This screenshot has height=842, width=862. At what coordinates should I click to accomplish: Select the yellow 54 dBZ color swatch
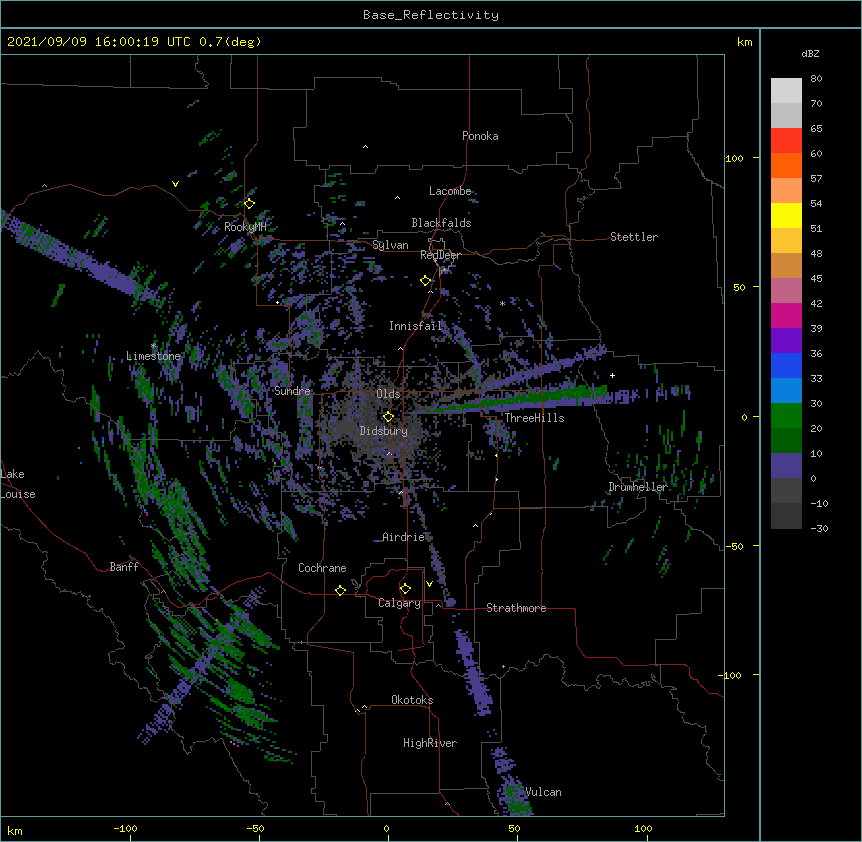(x=786, y=215)
